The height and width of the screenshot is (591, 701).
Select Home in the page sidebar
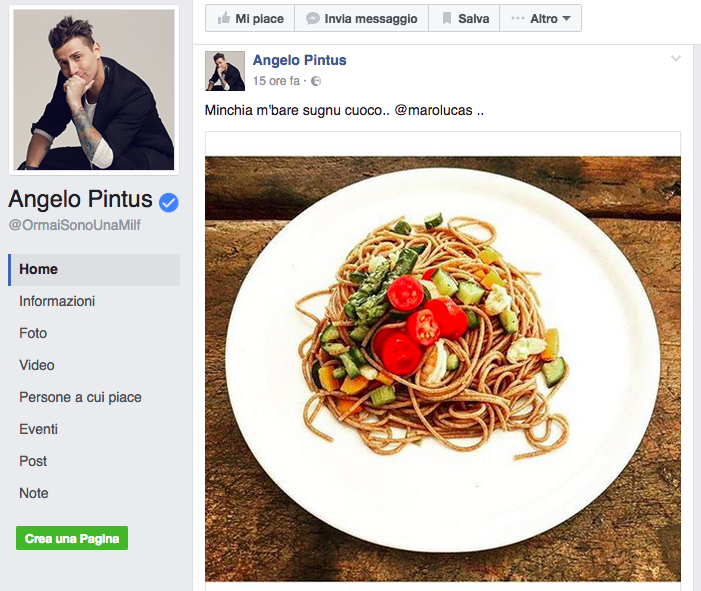coord(94,270)
